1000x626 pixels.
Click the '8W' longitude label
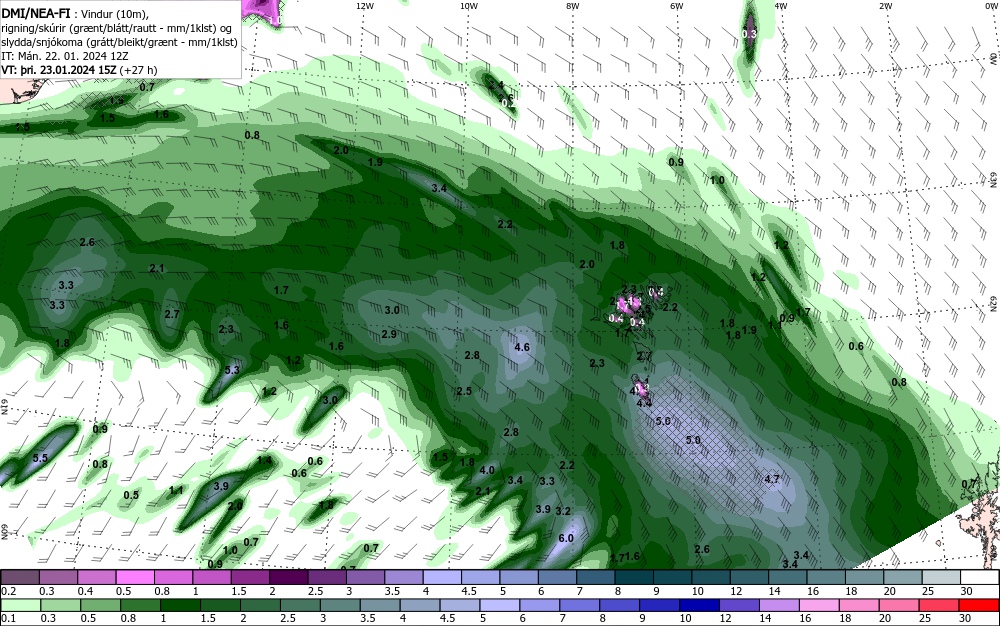coord(573,6)
